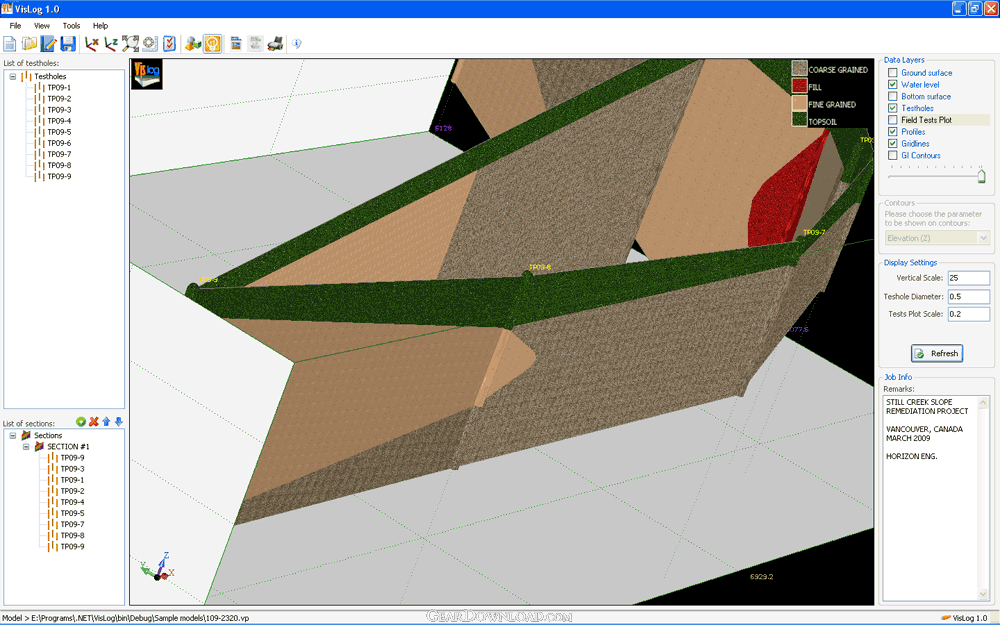Uncheck the Gridlines data layer

pyautogui.click(x=893, y=143)
